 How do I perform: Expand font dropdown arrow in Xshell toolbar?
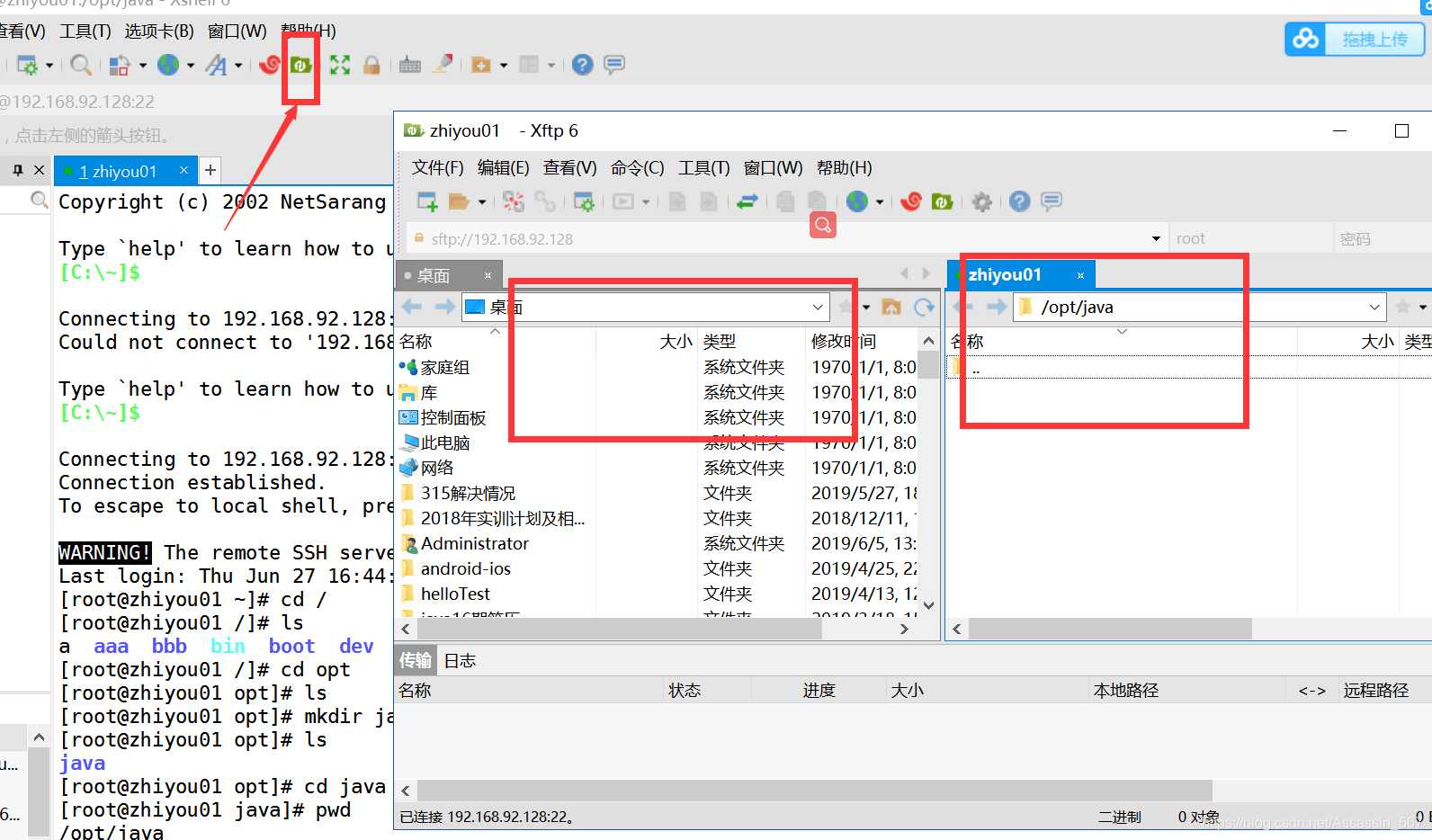click(x=238, y=65)
